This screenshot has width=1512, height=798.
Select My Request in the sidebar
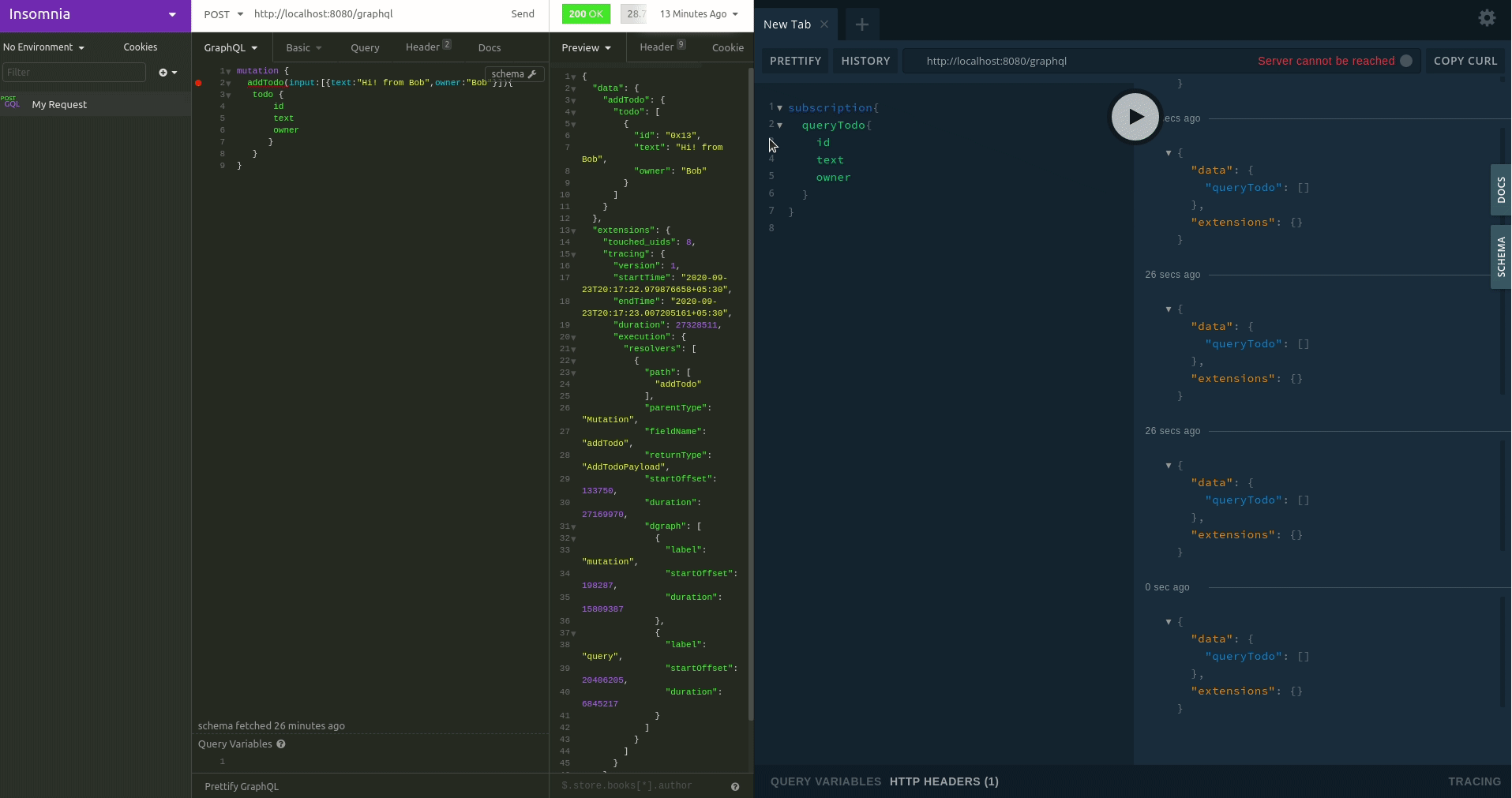click(95, 104)
